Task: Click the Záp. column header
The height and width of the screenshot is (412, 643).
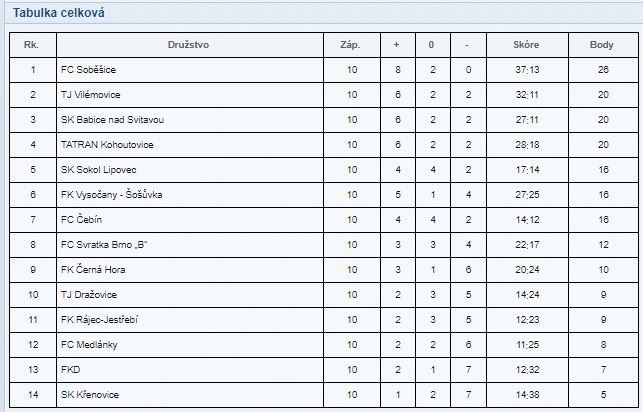Action: (x=350, y=45)
